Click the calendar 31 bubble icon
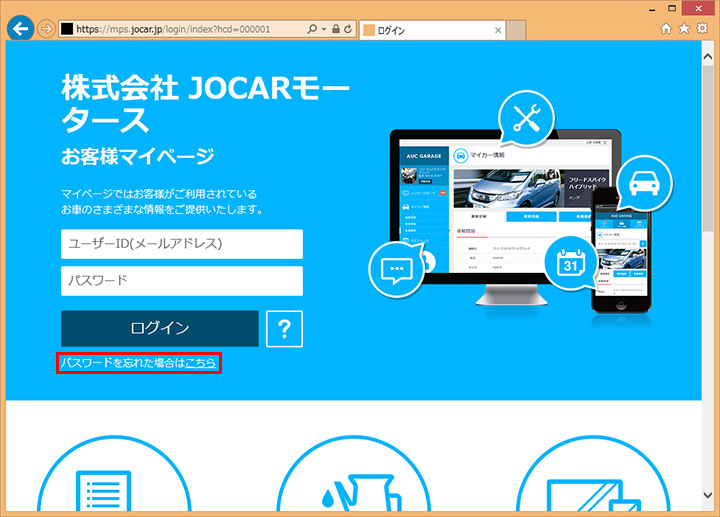The width and height of the screenshot is (720, 517). (x=572, y=264)
